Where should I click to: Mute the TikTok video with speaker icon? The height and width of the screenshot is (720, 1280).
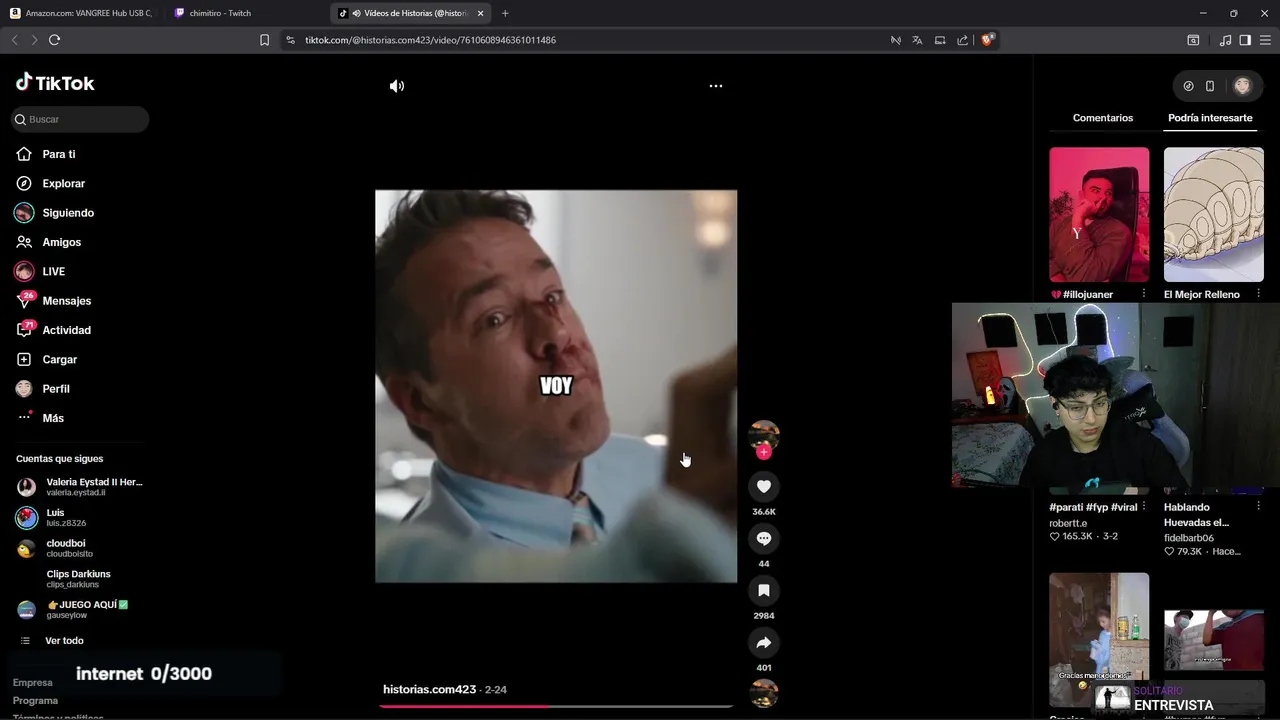[x=397, y=86]
